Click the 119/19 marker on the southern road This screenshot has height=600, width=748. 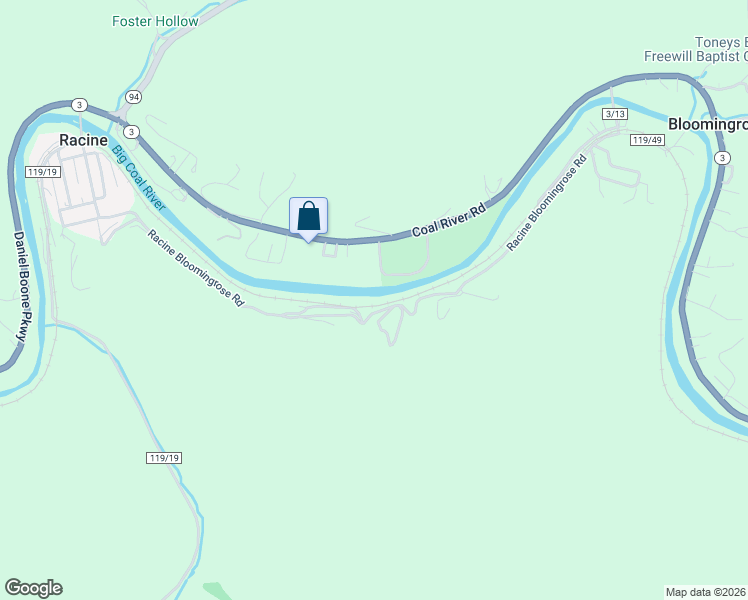tap(164, 458)
